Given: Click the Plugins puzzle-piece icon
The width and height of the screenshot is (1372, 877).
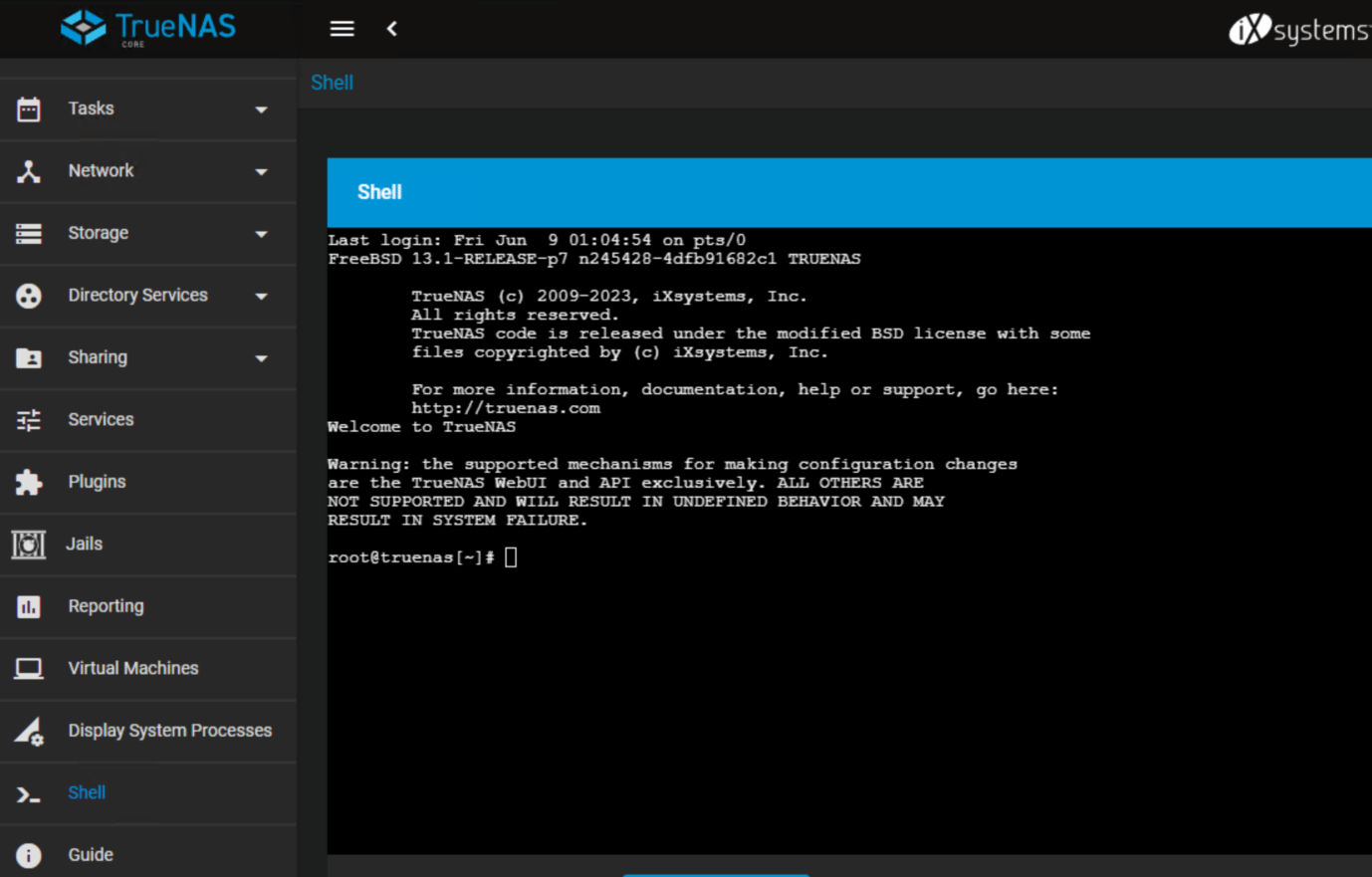Looking at the screenshot, I should click(x=29, y=481).
